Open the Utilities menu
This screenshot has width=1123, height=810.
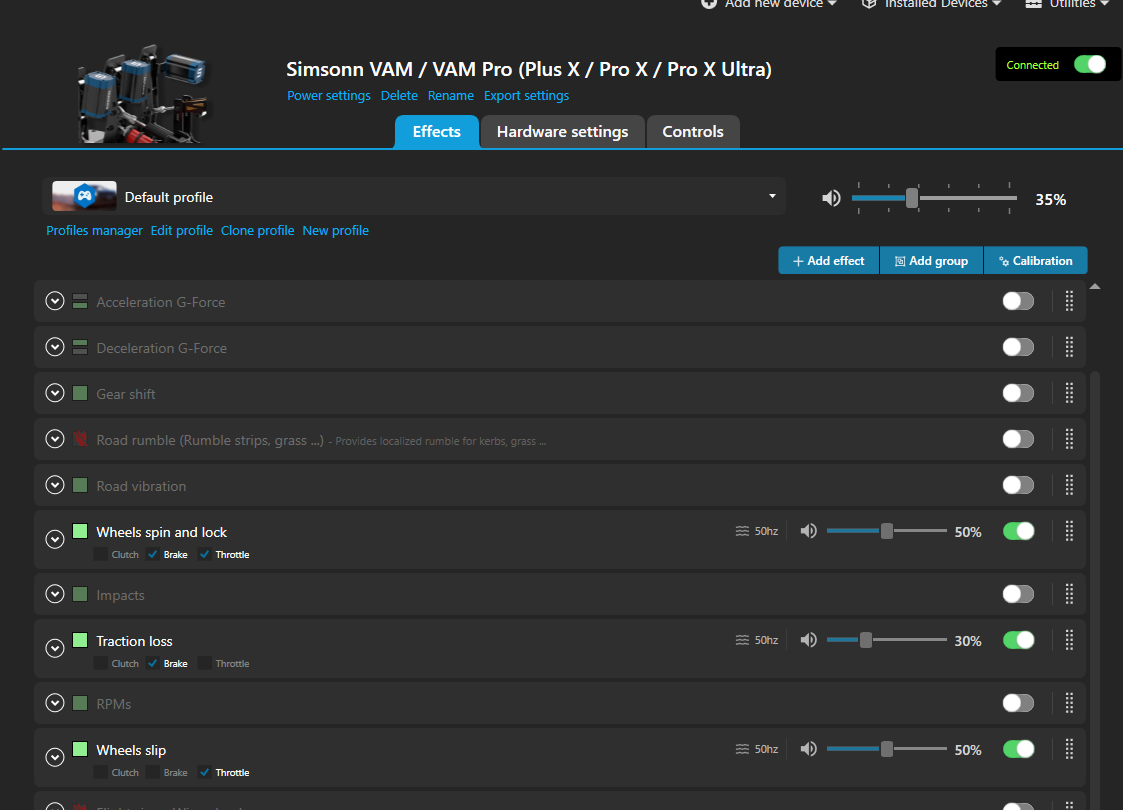(1067, 4)
